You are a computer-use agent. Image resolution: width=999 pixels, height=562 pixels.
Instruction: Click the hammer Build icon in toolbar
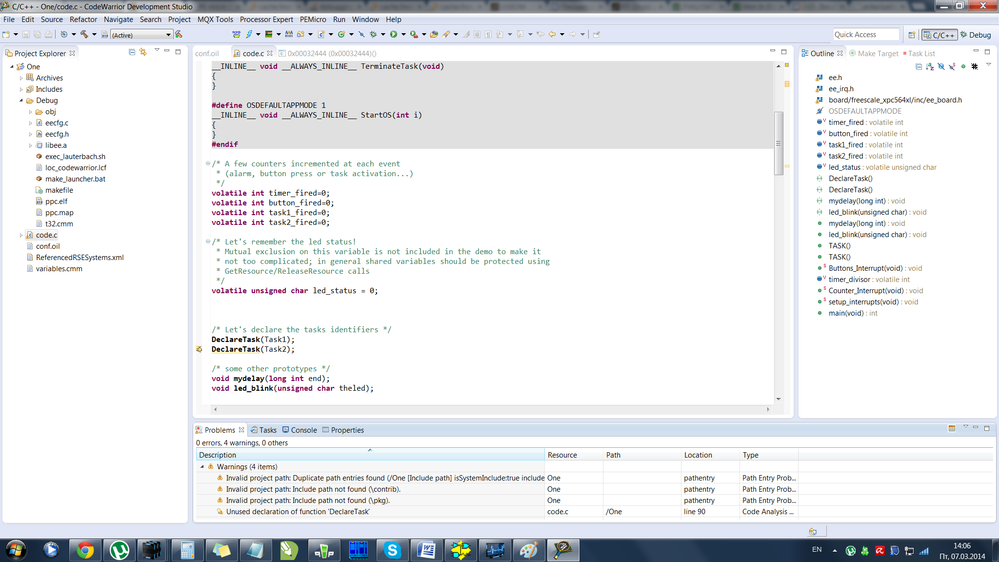click(x=84, y=34)
